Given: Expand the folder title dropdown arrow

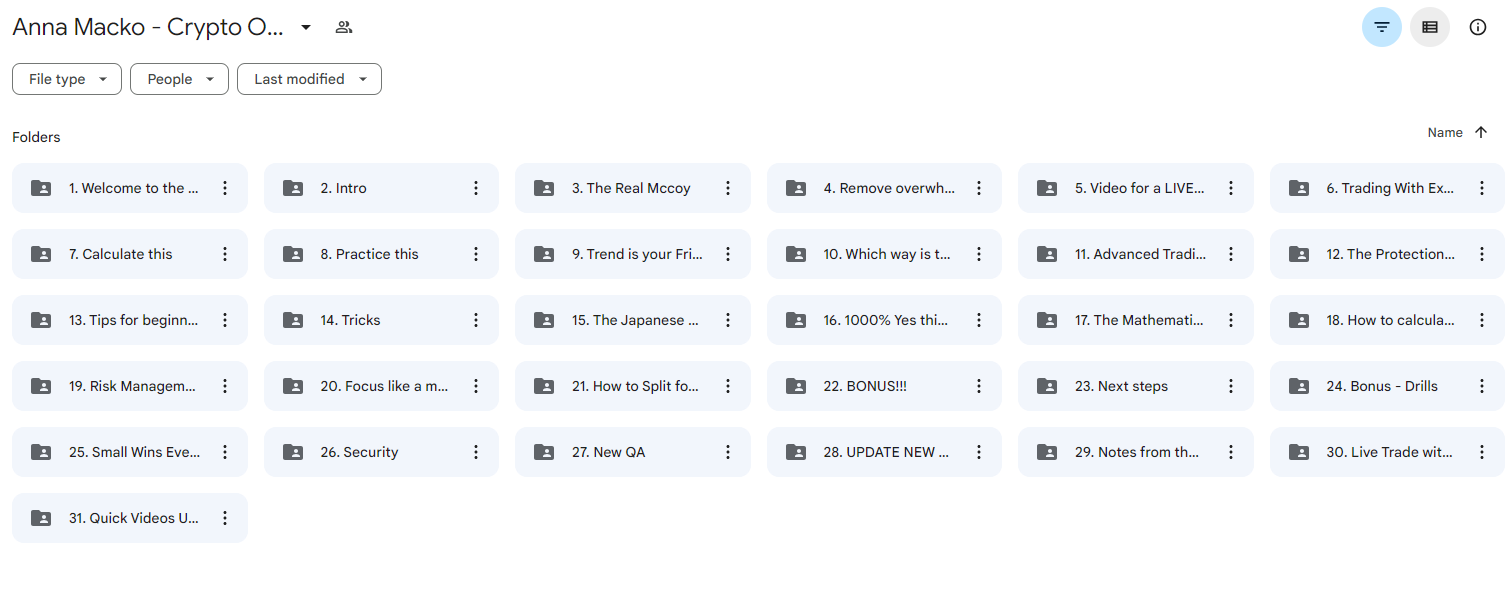Looking at the screenshot, I should tap(306, 27).
